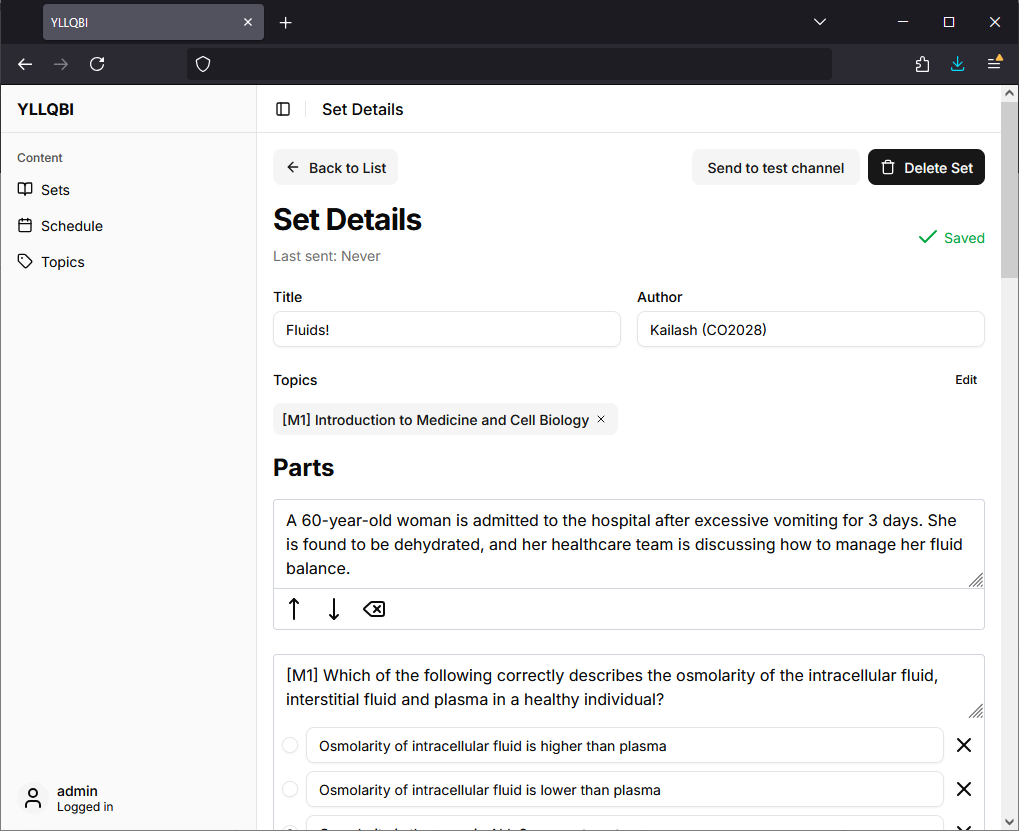The image size is (1019, 831).
Task: Click Edit next to Topics
Action: [x=965, y=380]
